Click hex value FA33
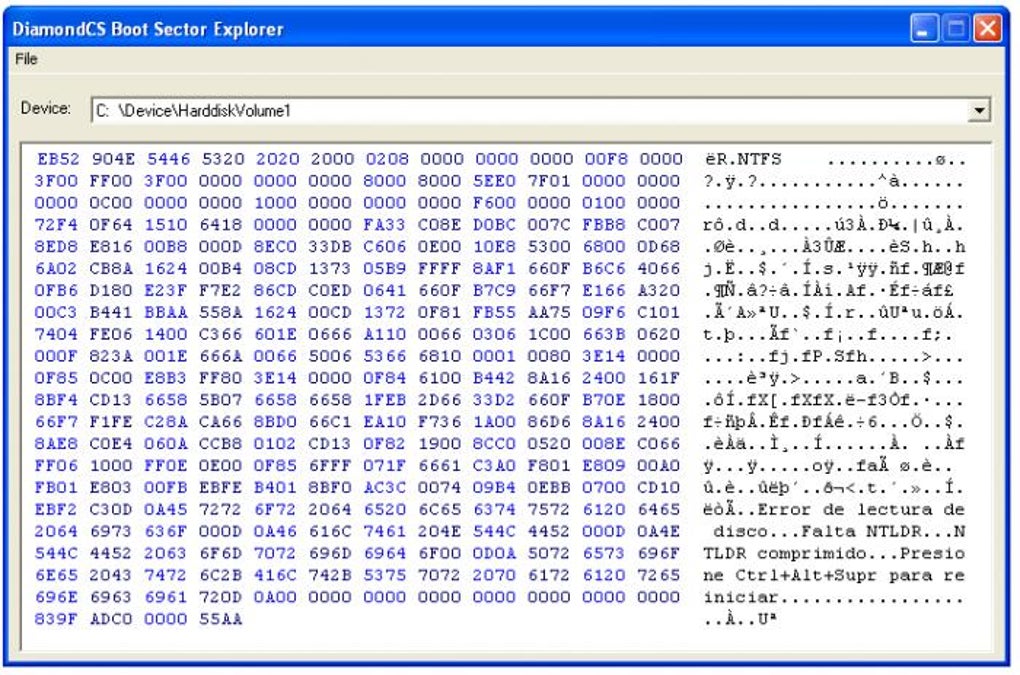Viewport: 1020px width, 675px height. (x=386, y=225)
